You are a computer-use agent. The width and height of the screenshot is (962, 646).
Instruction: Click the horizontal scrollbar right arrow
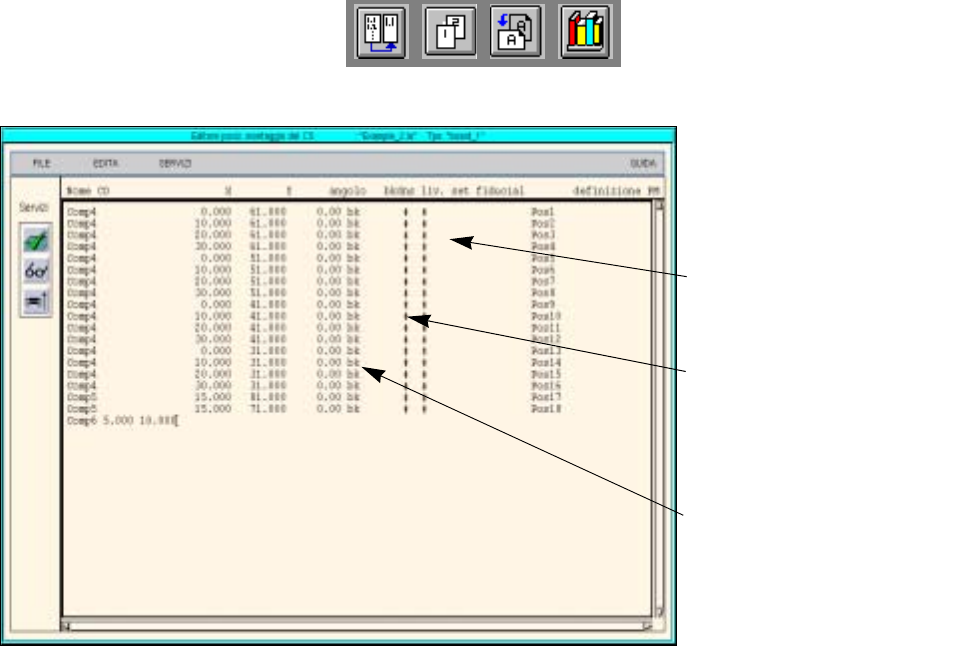(646, 626)
